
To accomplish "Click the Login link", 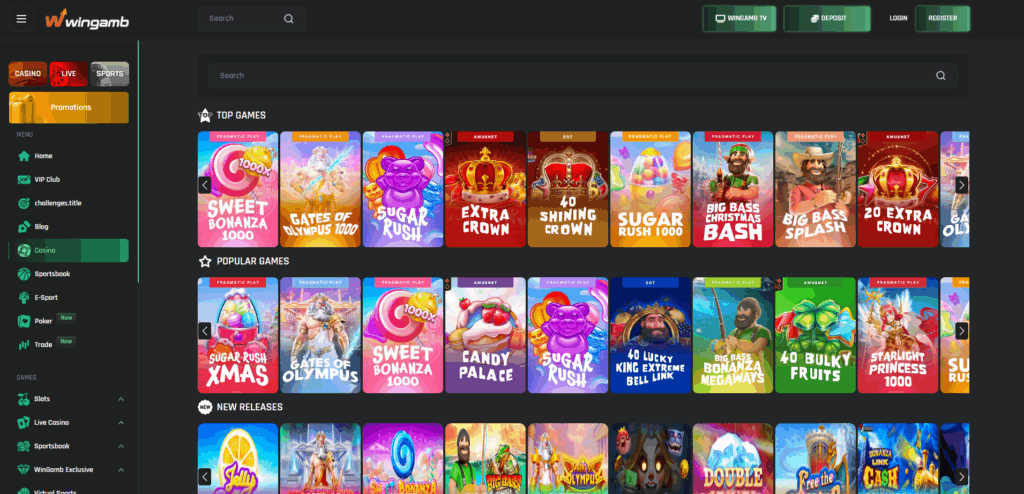I will click(898, 18).
